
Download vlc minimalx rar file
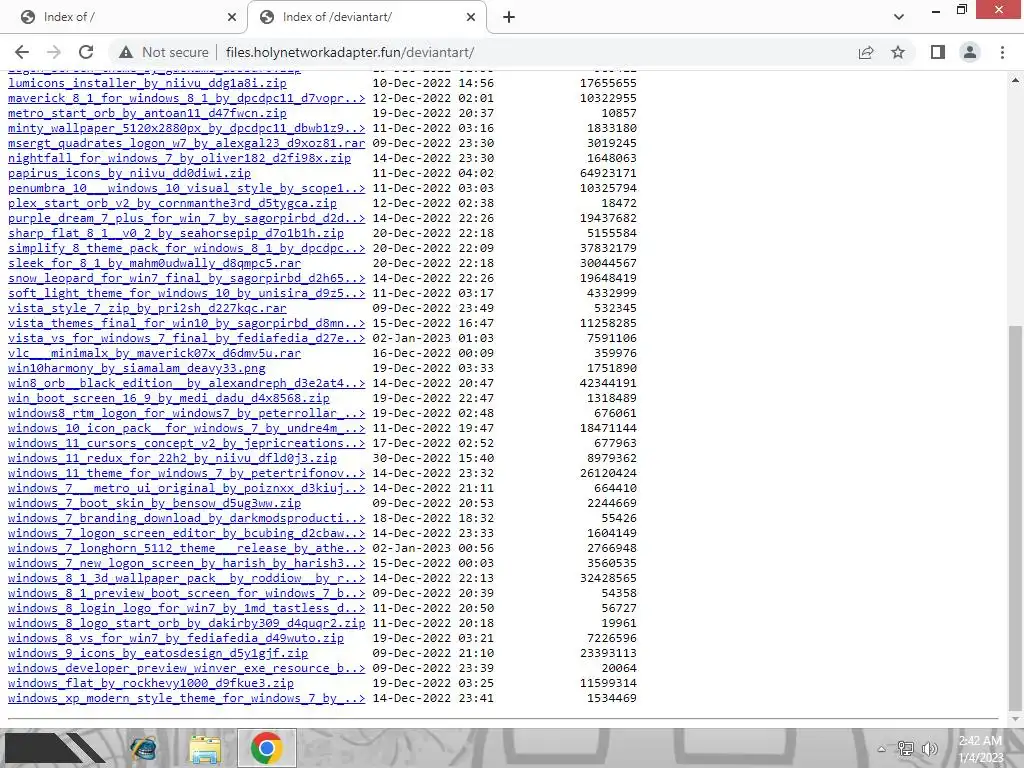click(x=154, y=353)
